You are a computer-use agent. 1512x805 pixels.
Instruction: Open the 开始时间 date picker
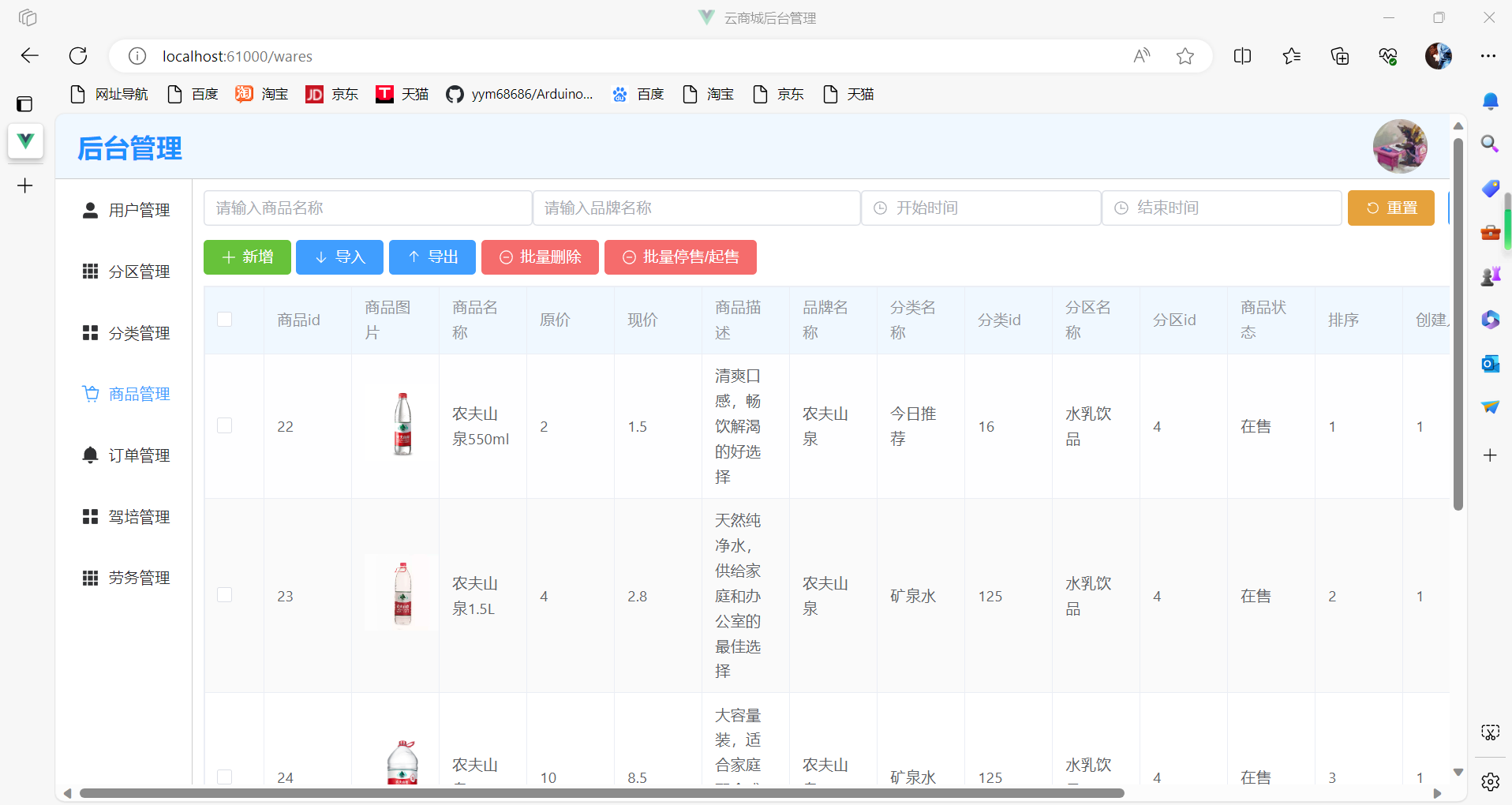tap(981, 208)
